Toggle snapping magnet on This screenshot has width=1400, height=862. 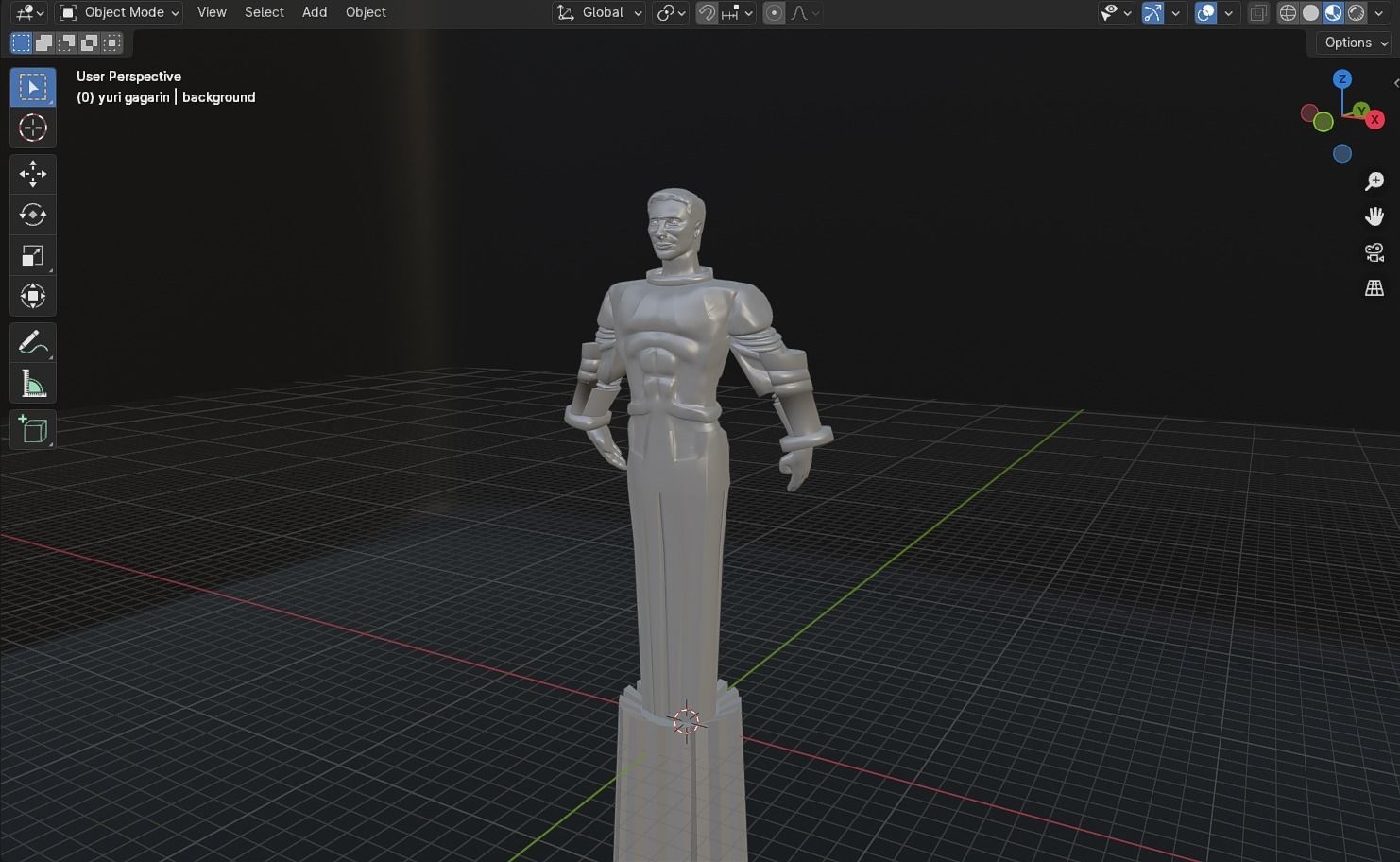coord(707,12)
